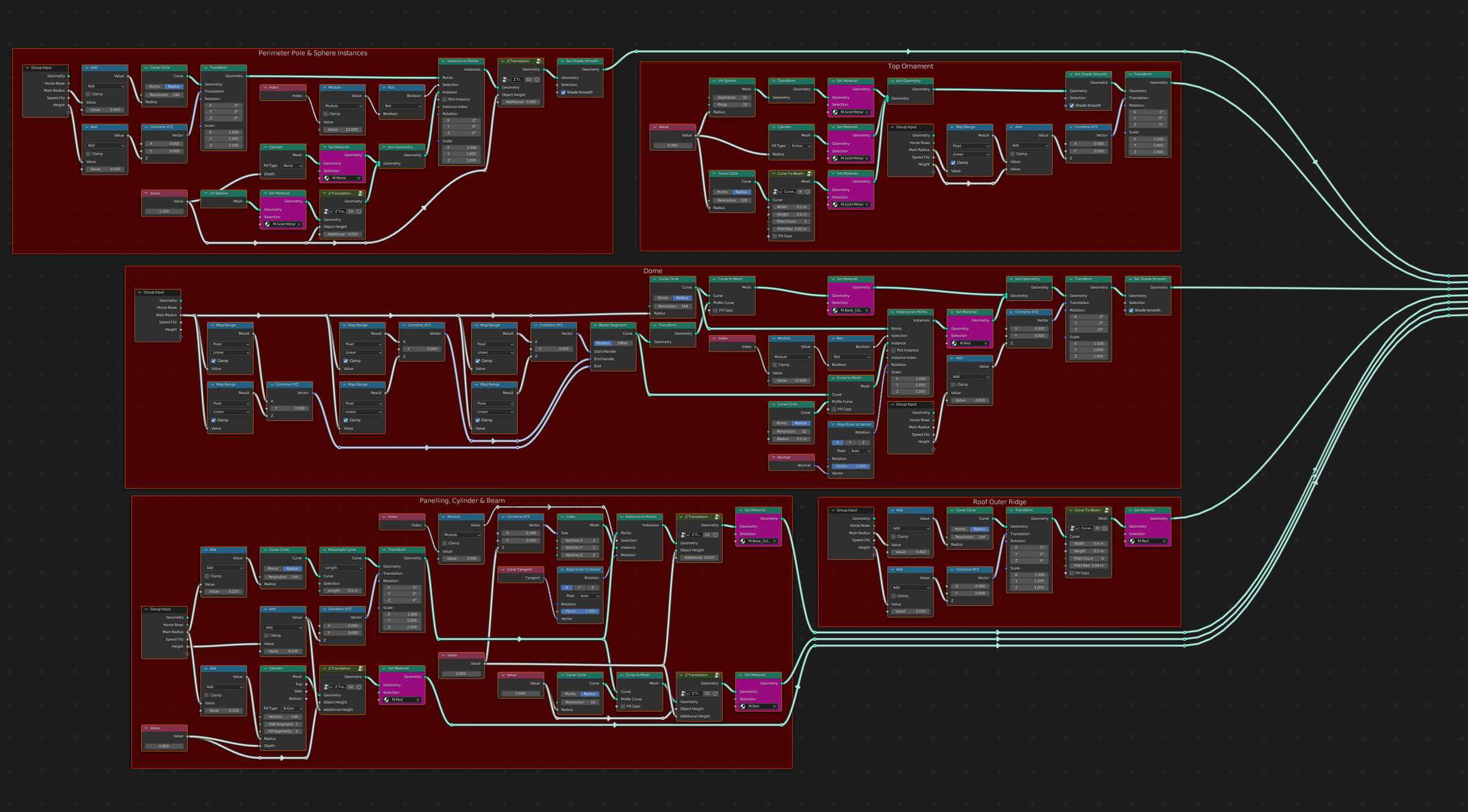This screenshot has height=812, width=1468.
Task: Collapse the Bezier Segment node
Action: pyautogui.click(x=595, y=325)
